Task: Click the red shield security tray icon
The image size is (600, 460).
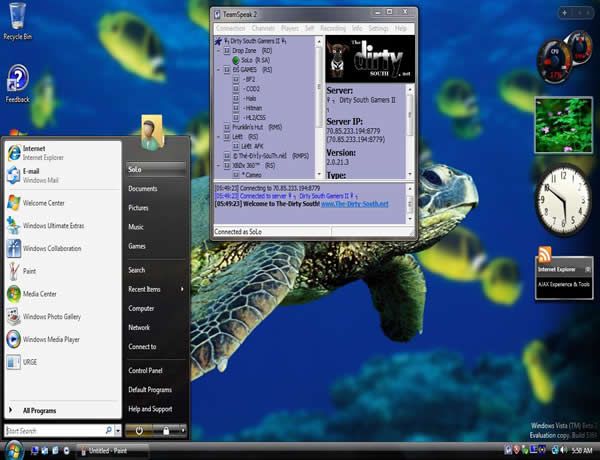Action: coord(517,451)
